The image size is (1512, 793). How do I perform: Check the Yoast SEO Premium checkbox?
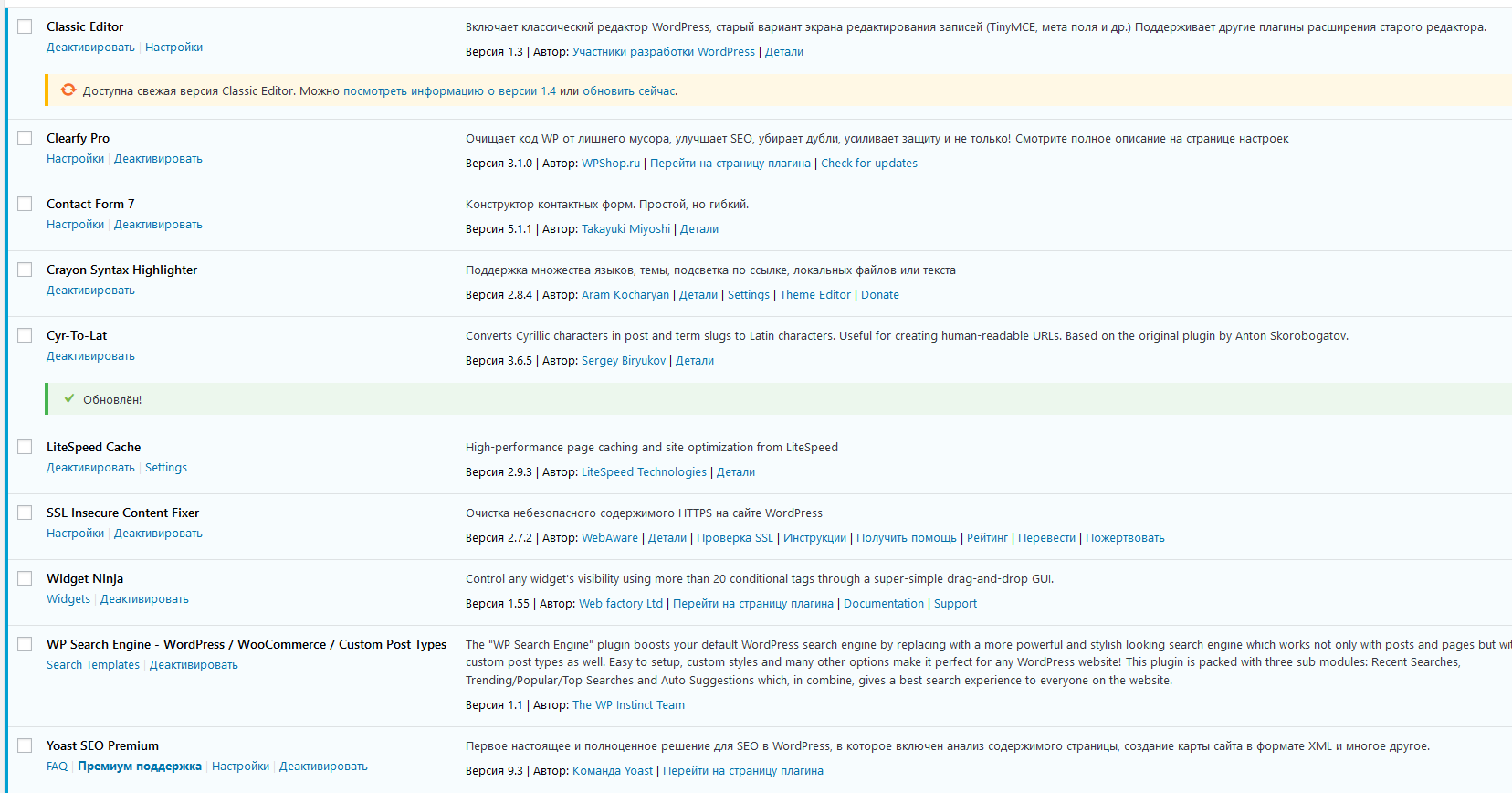[25, 745]
